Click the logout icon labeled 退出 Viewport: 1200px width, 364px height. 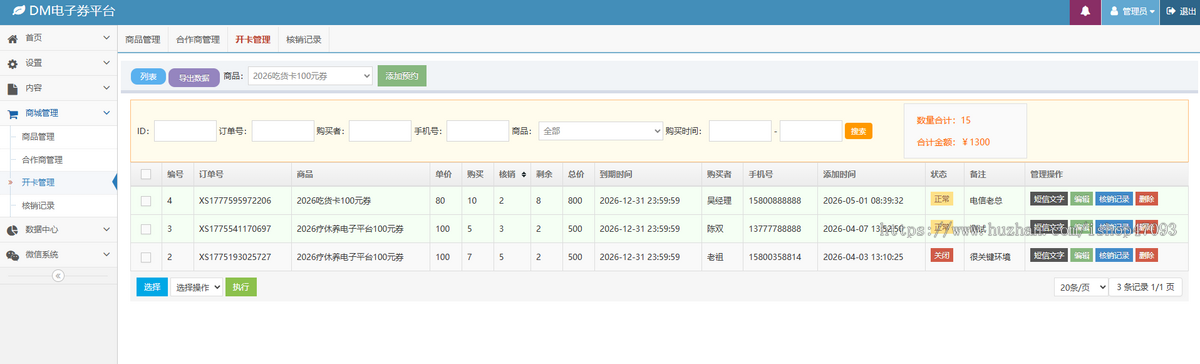pos(1171,12)
